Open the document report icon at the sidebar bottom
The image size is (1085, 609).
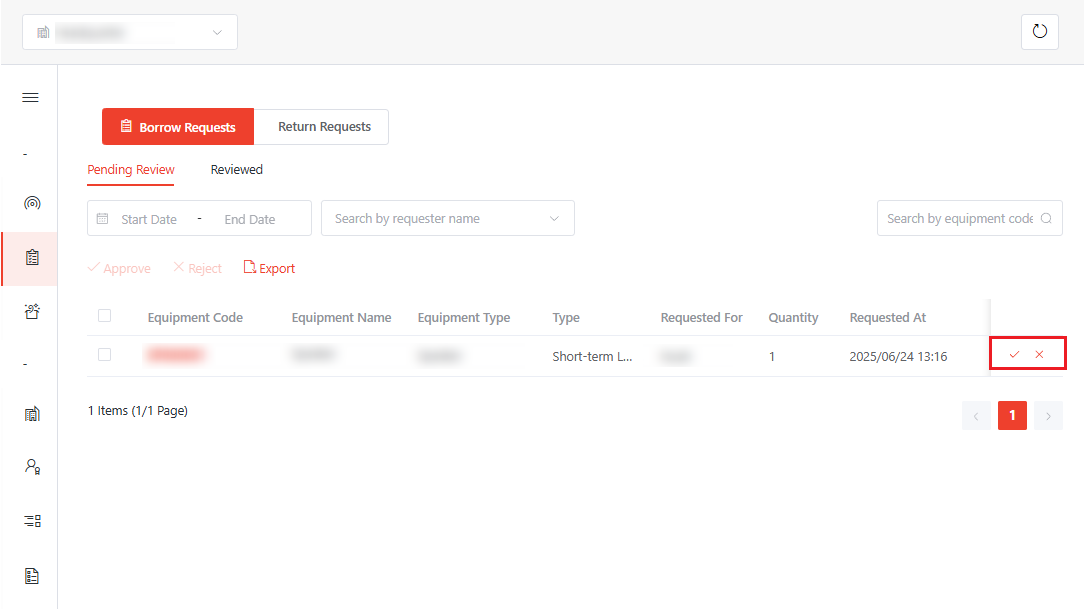pyautogui.click(x=31, y=575)
